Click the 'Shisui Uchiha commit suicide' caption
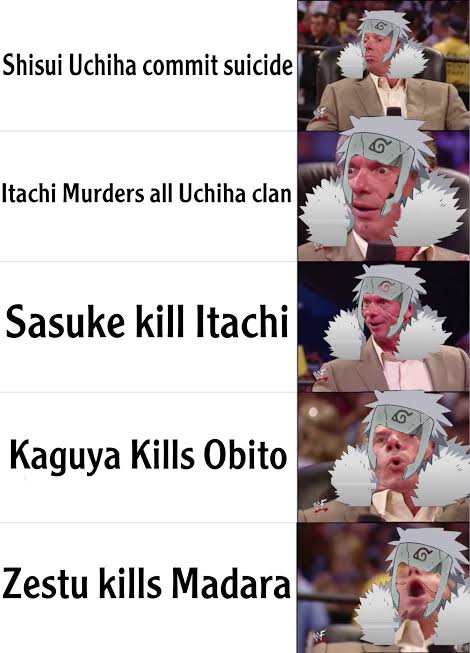 [148, 66]
